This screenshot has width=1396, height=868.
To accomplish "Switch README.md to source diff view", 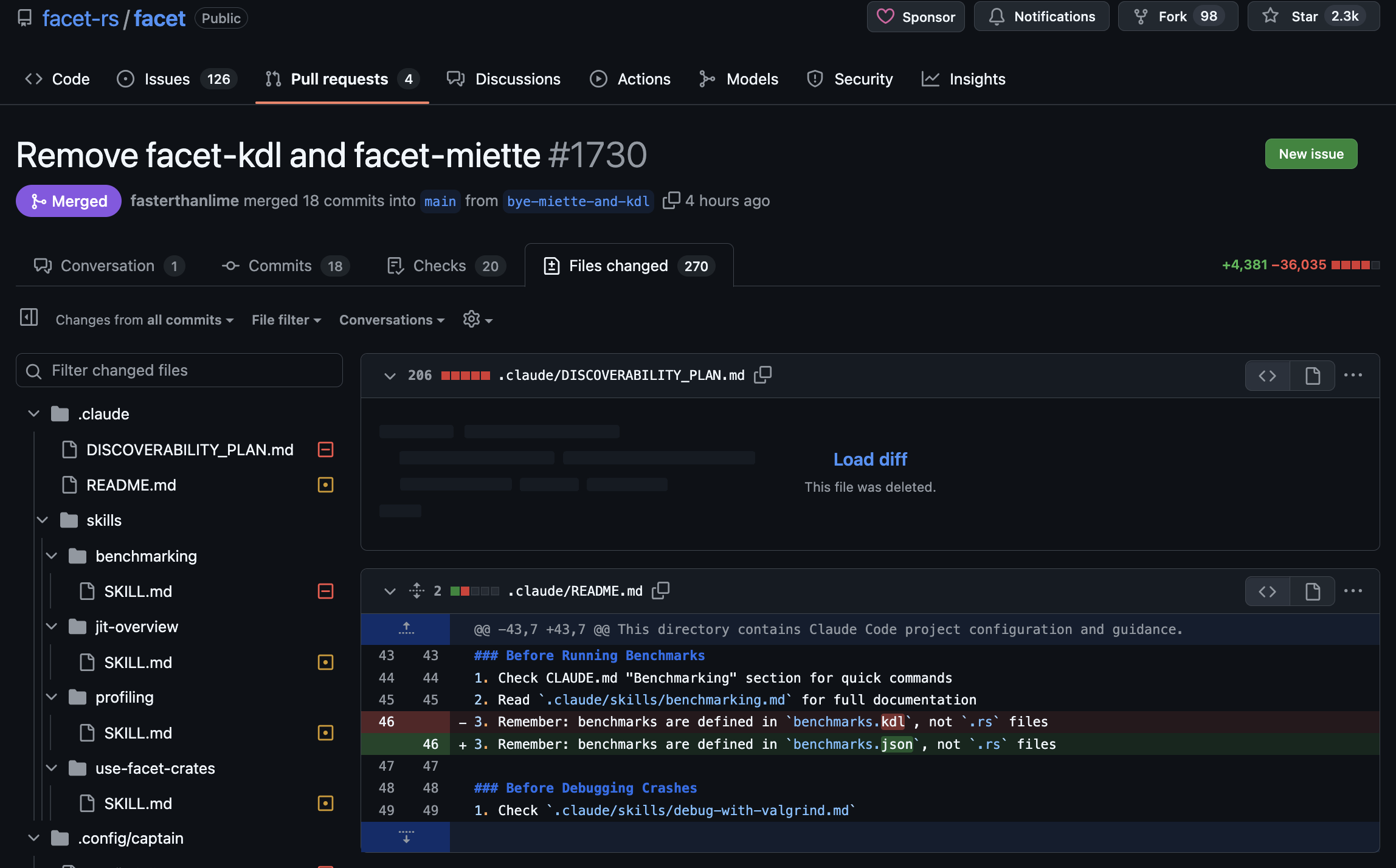I will click(1267, 591).
